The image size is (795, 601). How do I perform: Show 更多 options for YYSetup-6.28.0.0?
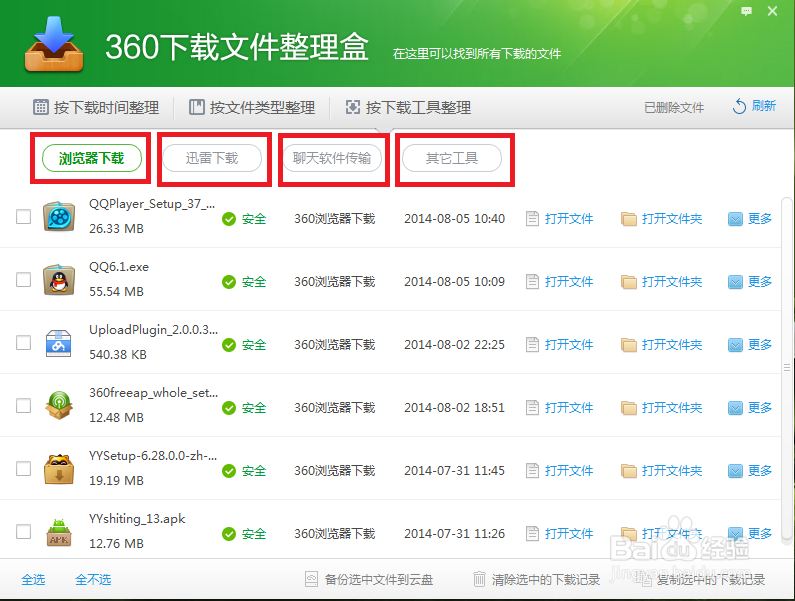pos(750,471)
